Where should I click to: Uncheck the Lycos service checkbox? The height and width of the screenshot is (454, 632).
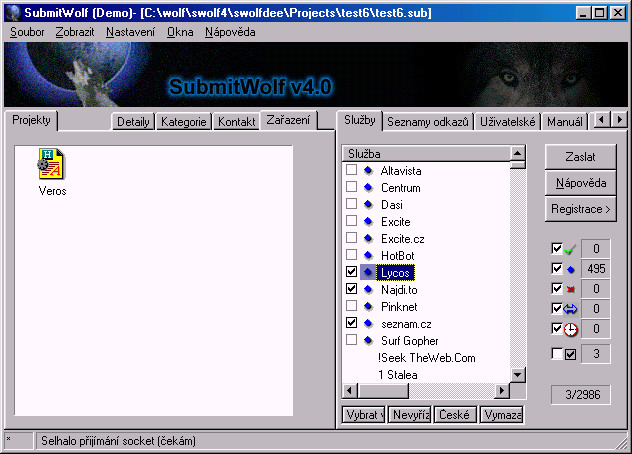[351, 271]
